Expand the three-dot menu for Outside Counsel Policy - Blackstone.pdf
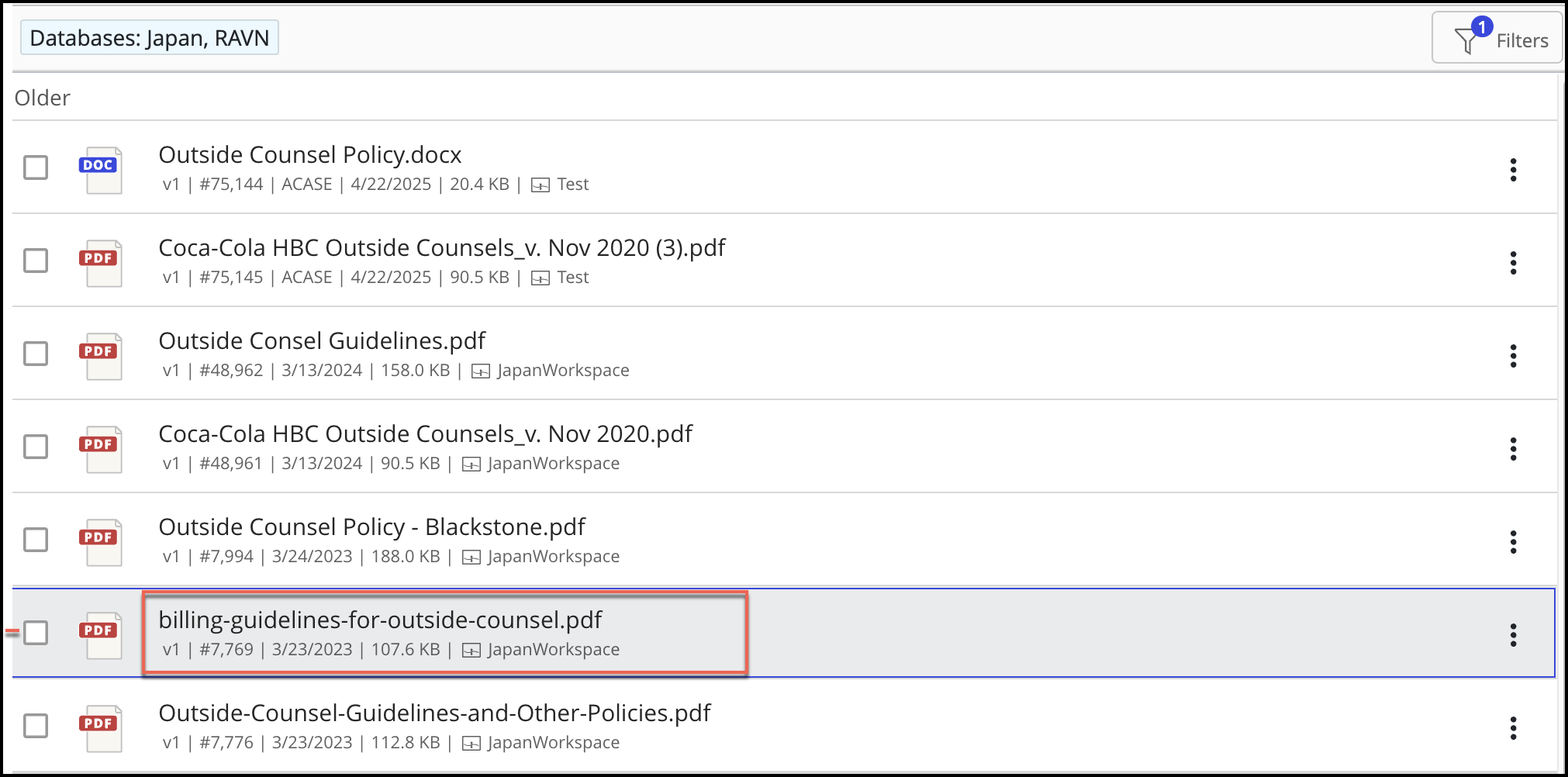1568x777 pixels. pos(1513,542)
